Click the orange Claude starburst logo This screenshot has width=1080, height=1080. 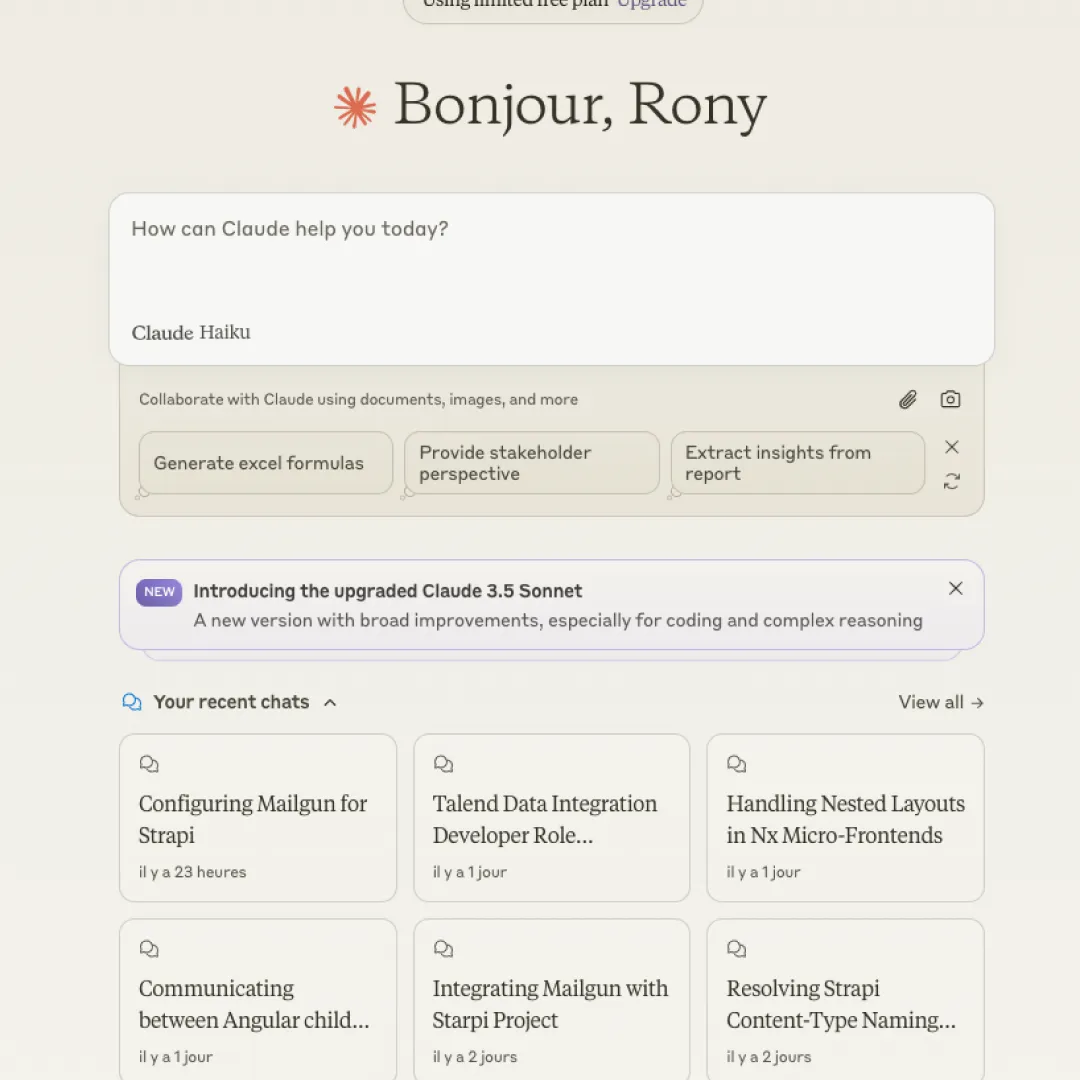tap(355, 107)
